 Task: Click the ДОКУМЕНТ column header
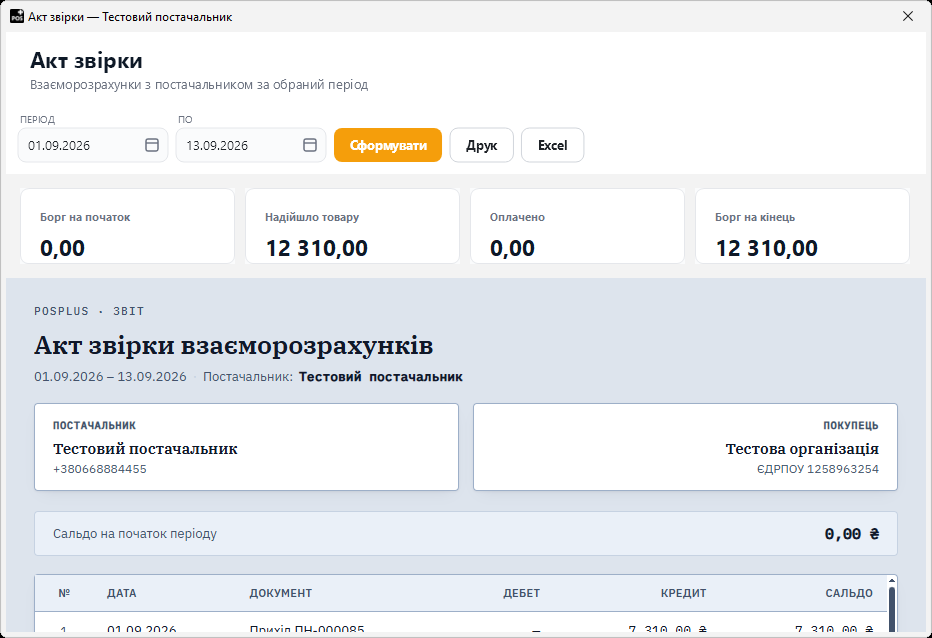[x=281, y=593]
